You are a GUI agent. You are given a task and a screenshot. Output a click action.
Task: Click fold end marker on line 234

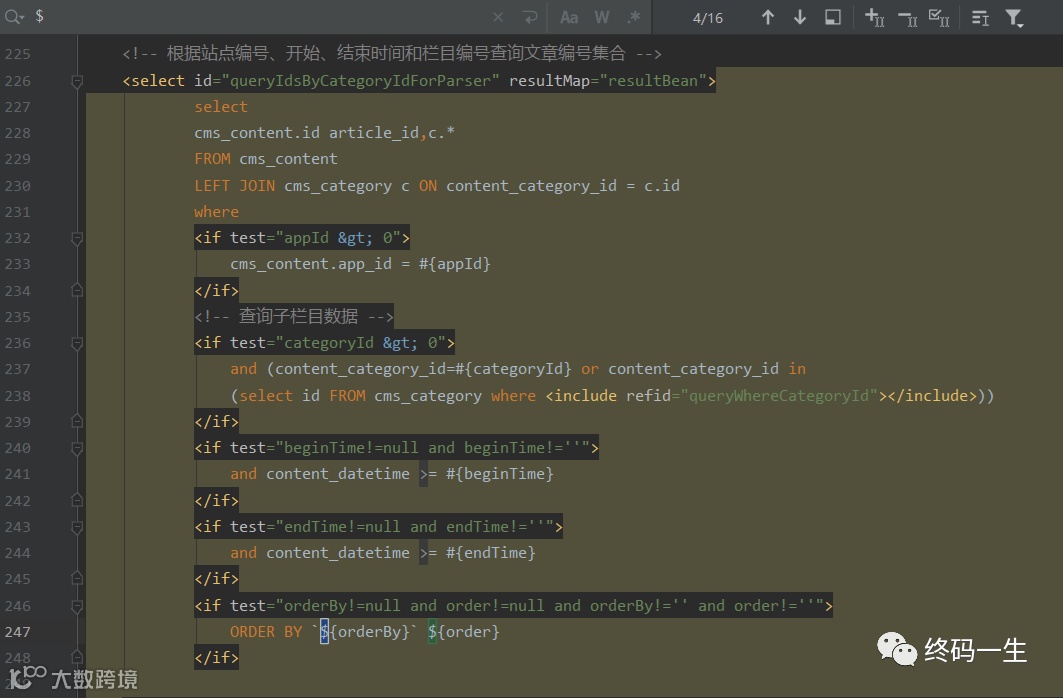pyautogui.click(x=77, y=291)
